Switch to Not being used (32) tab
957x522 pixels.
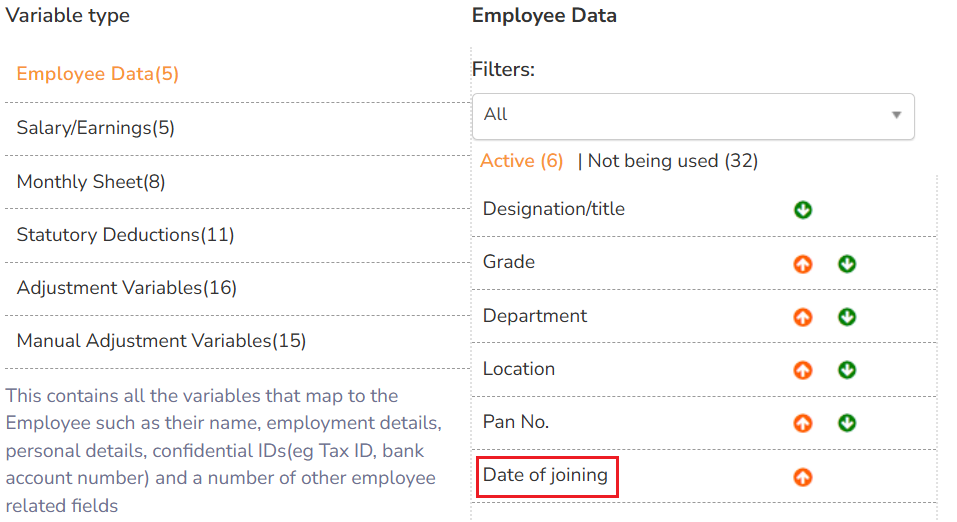coord(672,161)
